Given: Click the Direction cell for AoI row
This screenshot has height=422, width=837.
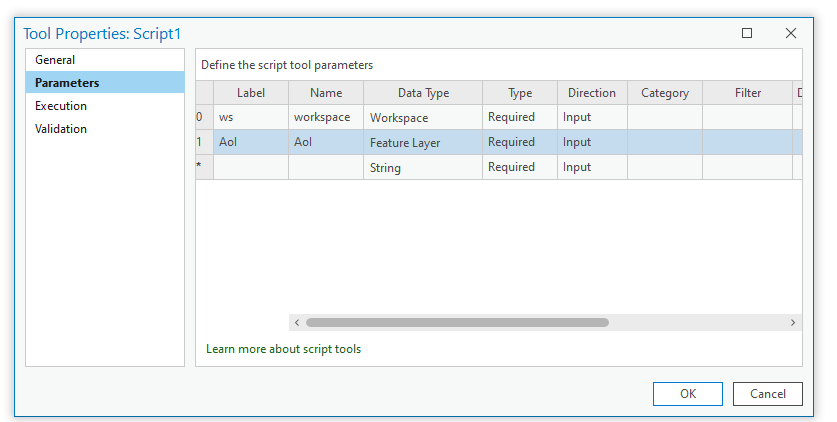Looking at the screenshot, I should pyautogui.click(x=592, y=143).
